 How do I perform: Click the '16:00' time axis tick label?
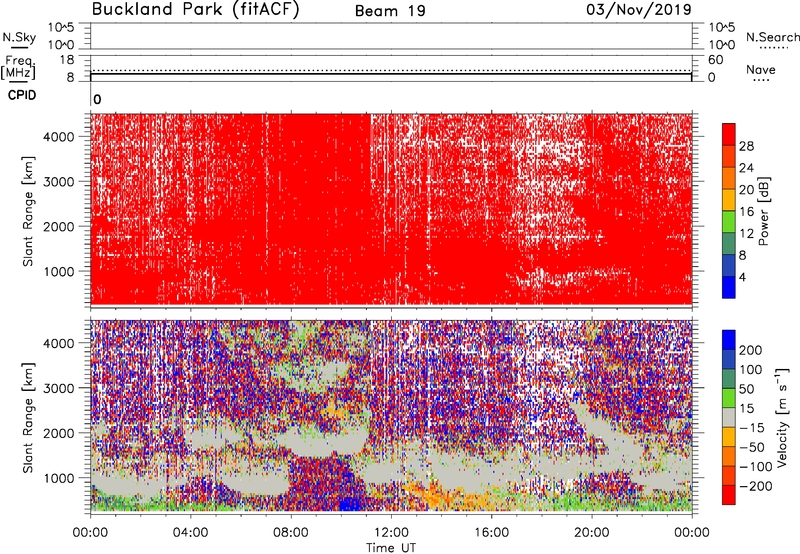[491, 533]
